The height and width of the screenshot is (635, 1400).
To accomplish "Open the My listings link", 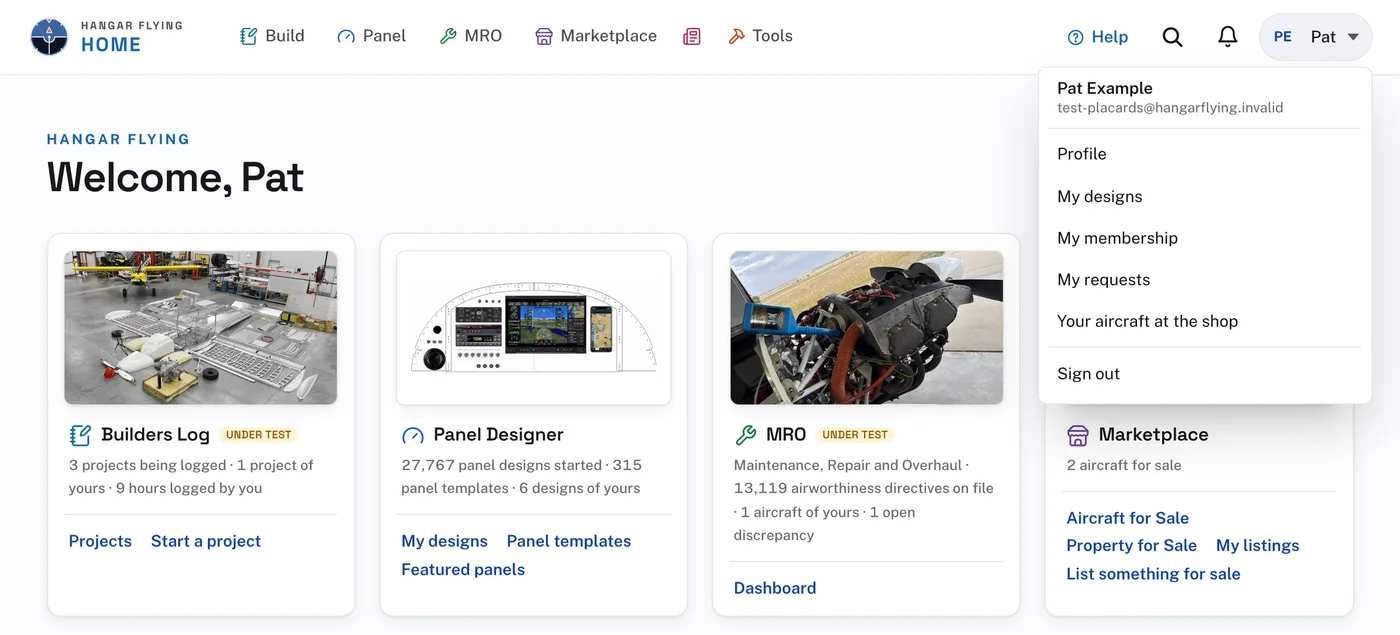I will pos(1258,545).
